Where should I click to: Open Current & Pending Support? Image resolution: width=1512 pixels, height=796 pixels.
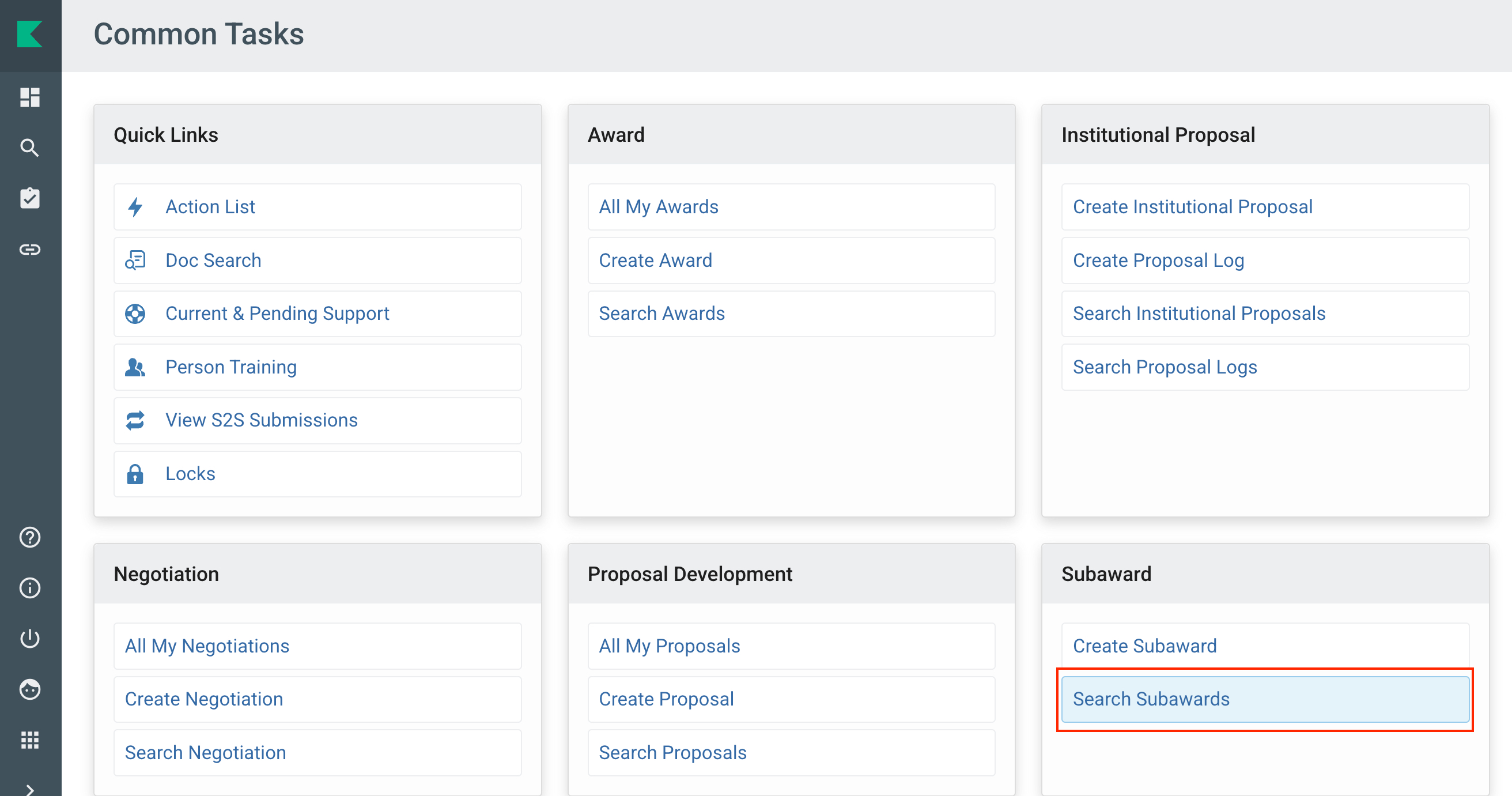click(278, 314)
